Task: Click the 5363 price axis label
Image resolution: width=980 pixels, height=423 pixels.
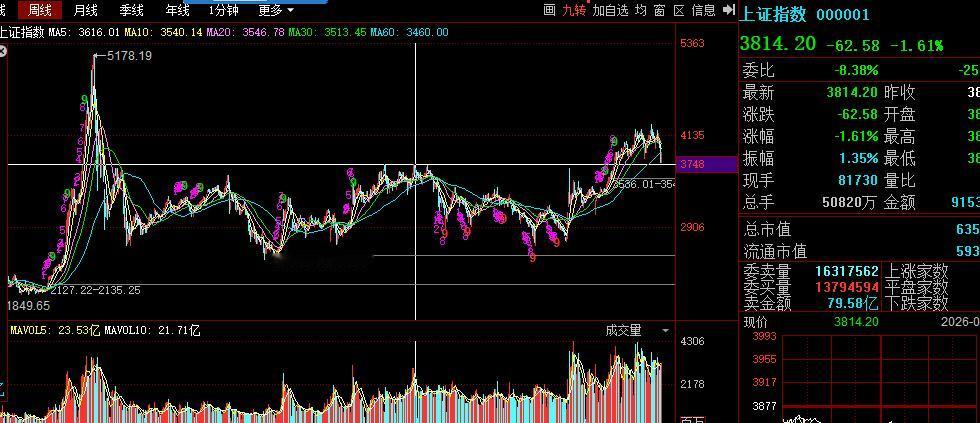Action: [692, 43]
